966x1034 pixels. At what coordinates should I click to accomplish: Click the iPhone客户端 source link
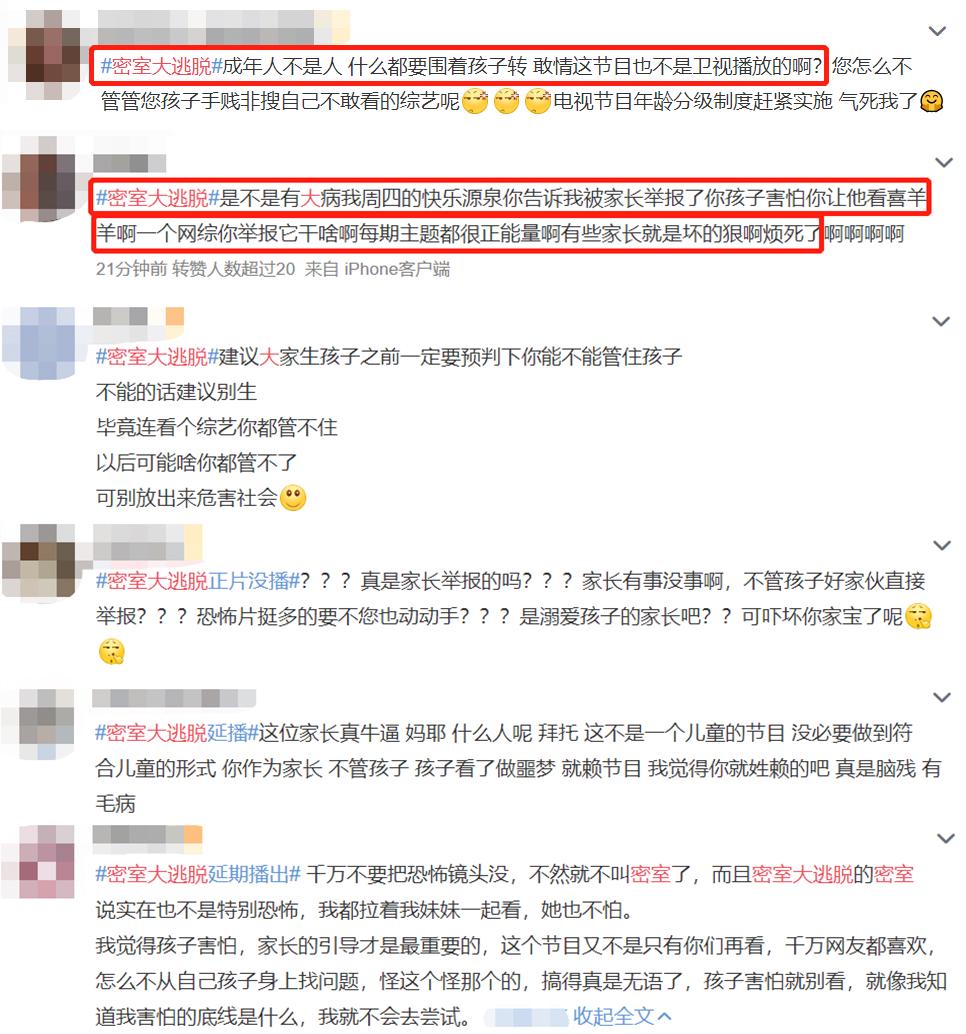click(397, 269)
